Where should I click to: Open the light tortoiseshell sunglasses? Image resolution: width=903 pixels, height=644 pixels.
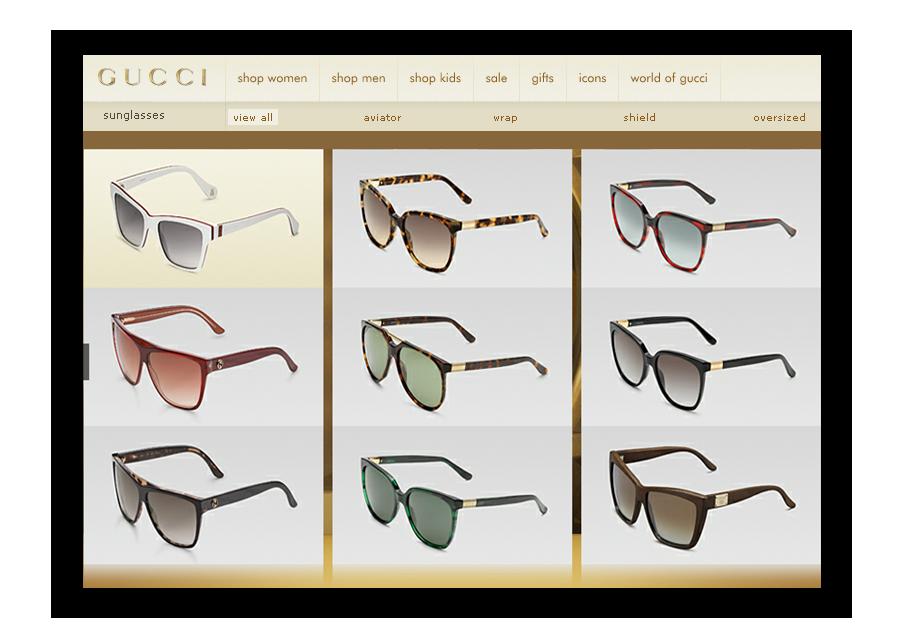452,218
